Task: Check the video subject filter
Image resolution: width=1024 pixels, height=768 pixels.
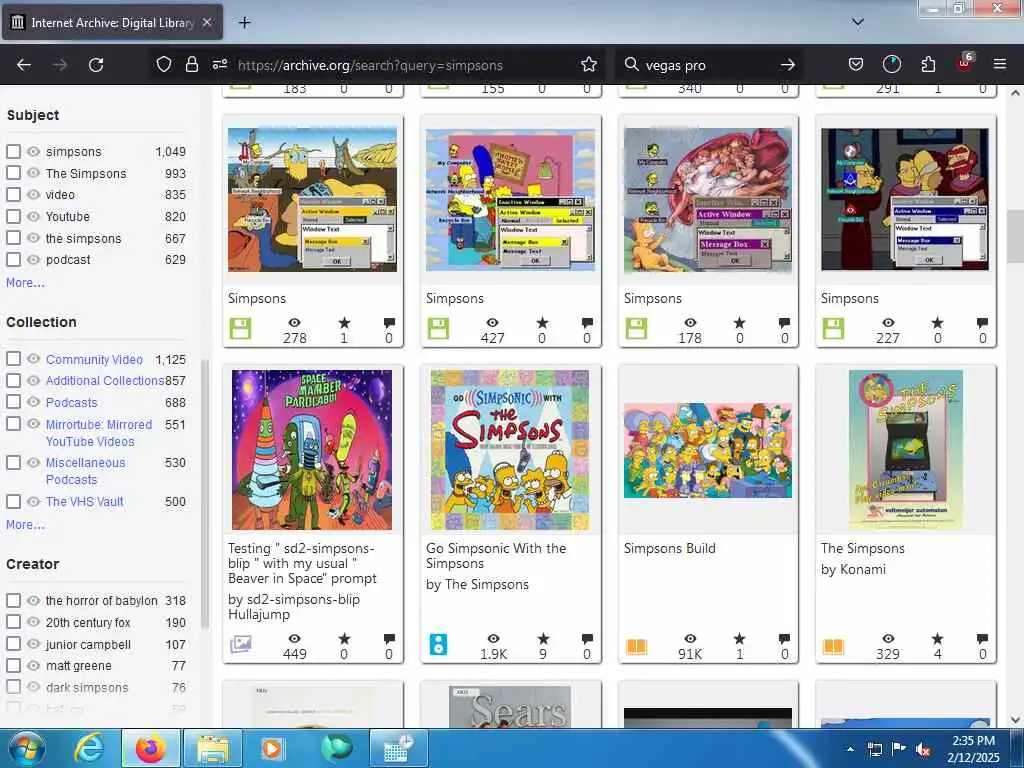Action: click(x=13, y=195)
